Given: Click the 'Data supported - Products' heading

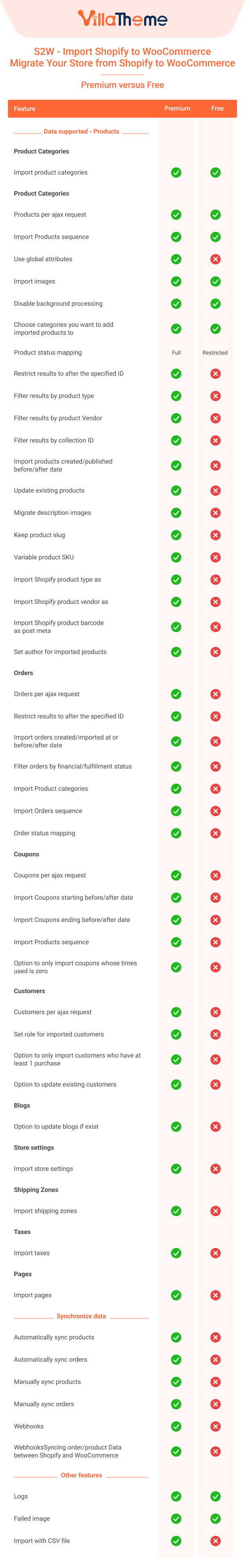Looking at the screenshot, I should pos(82,132).
